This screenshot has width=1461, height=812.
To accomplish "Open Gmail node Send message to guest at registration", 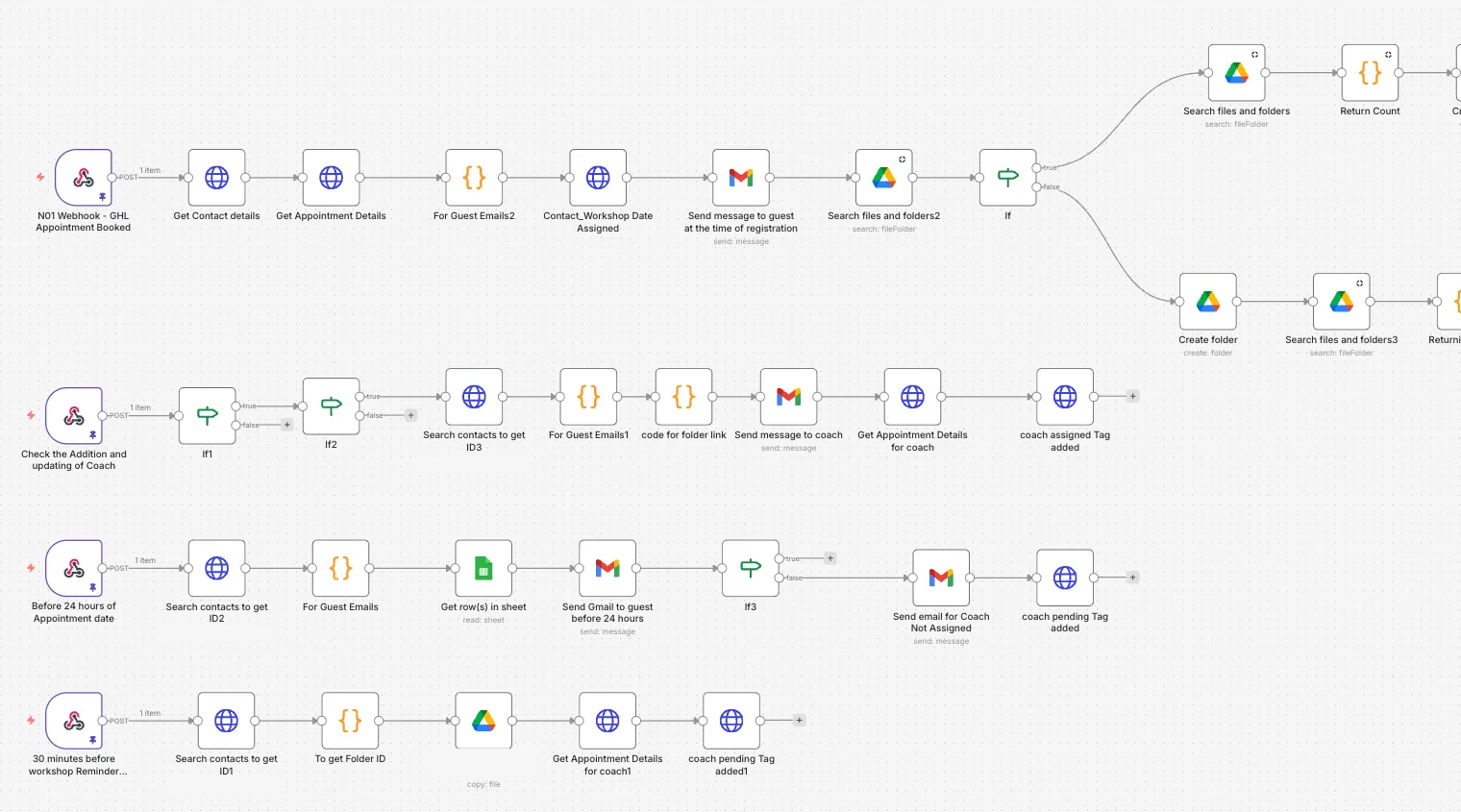I will (x=741, y=177).
